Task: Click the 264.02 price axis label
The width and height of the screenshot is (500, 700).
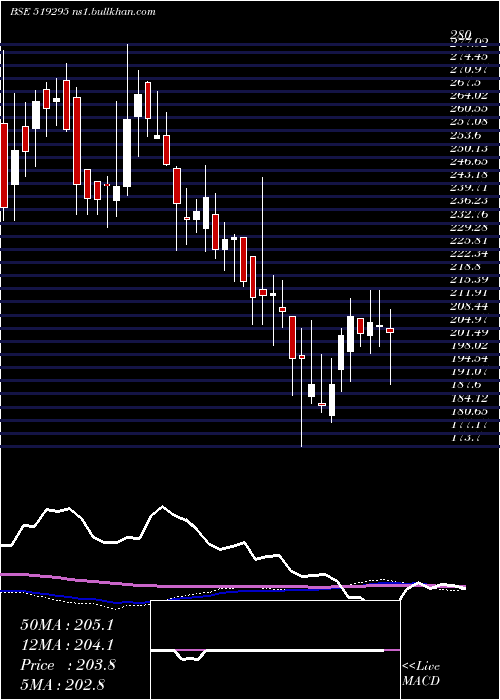Action: click(x=469, y=96)
